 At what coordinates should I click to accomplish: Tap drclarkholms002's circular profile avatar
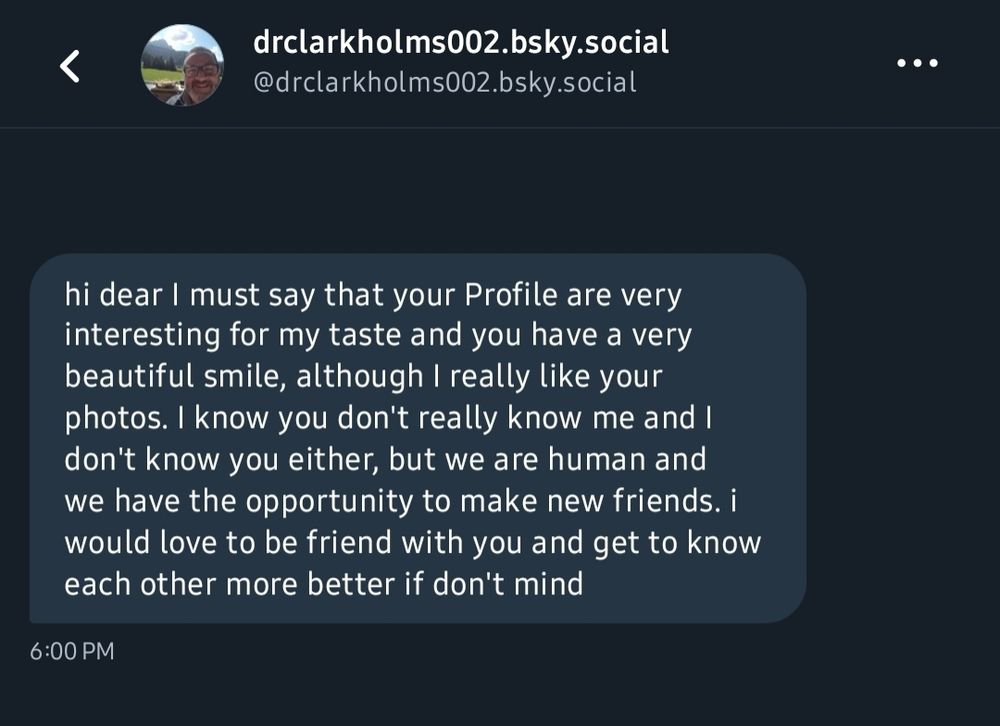click(182, 65)
